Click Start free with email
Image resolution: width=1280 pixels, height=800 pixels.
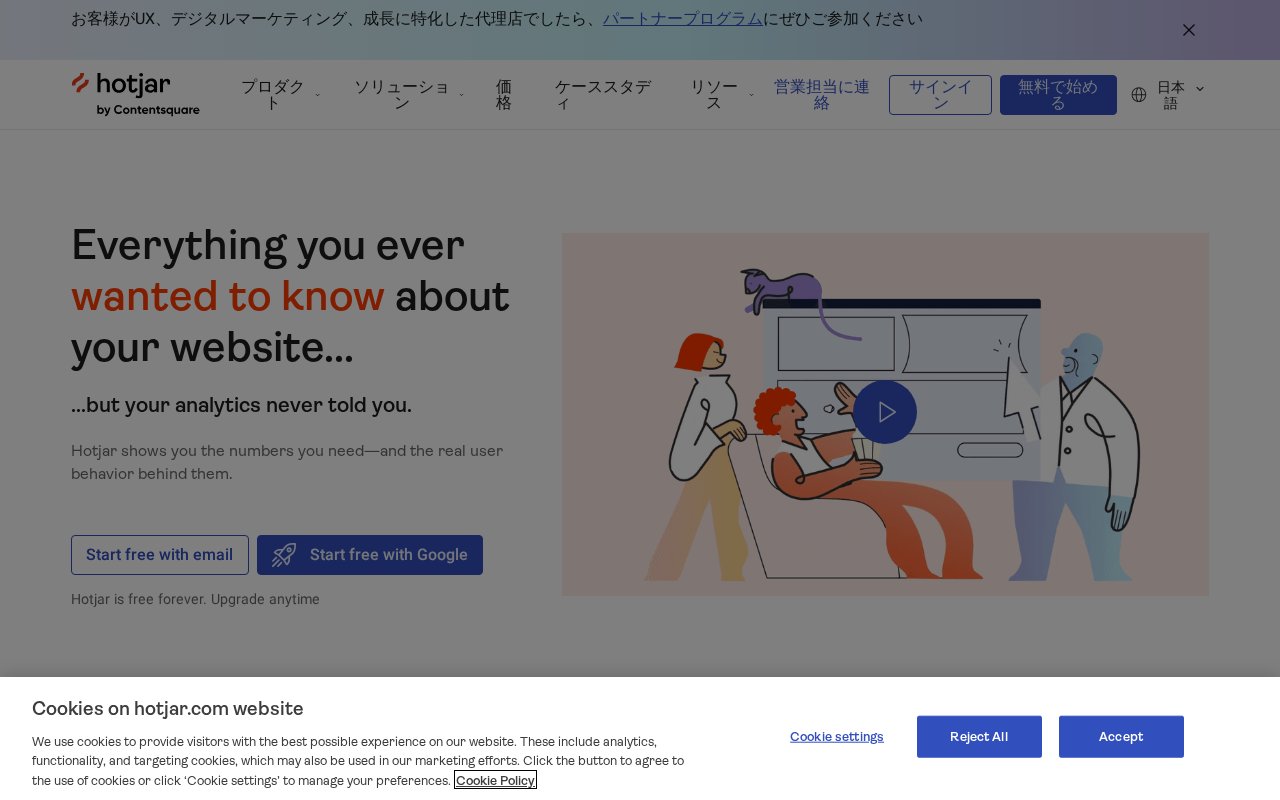[160, 555]
